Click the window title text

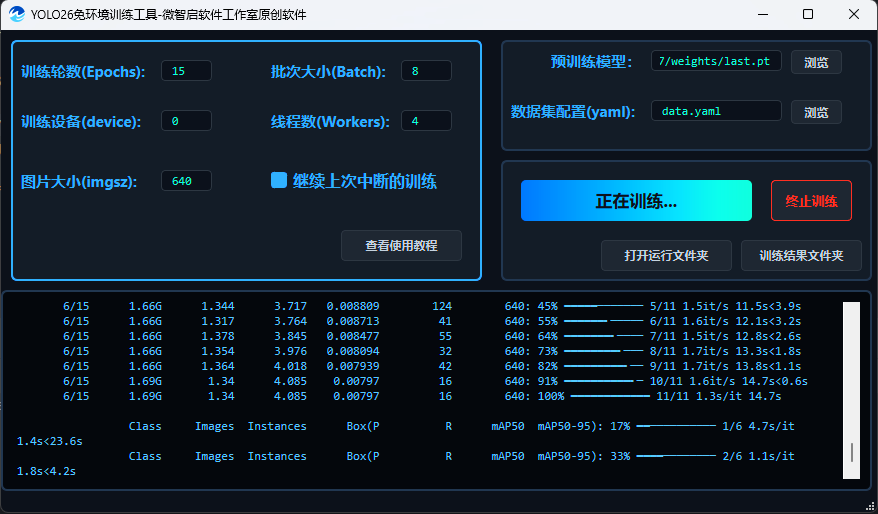(x=169, y=15)
